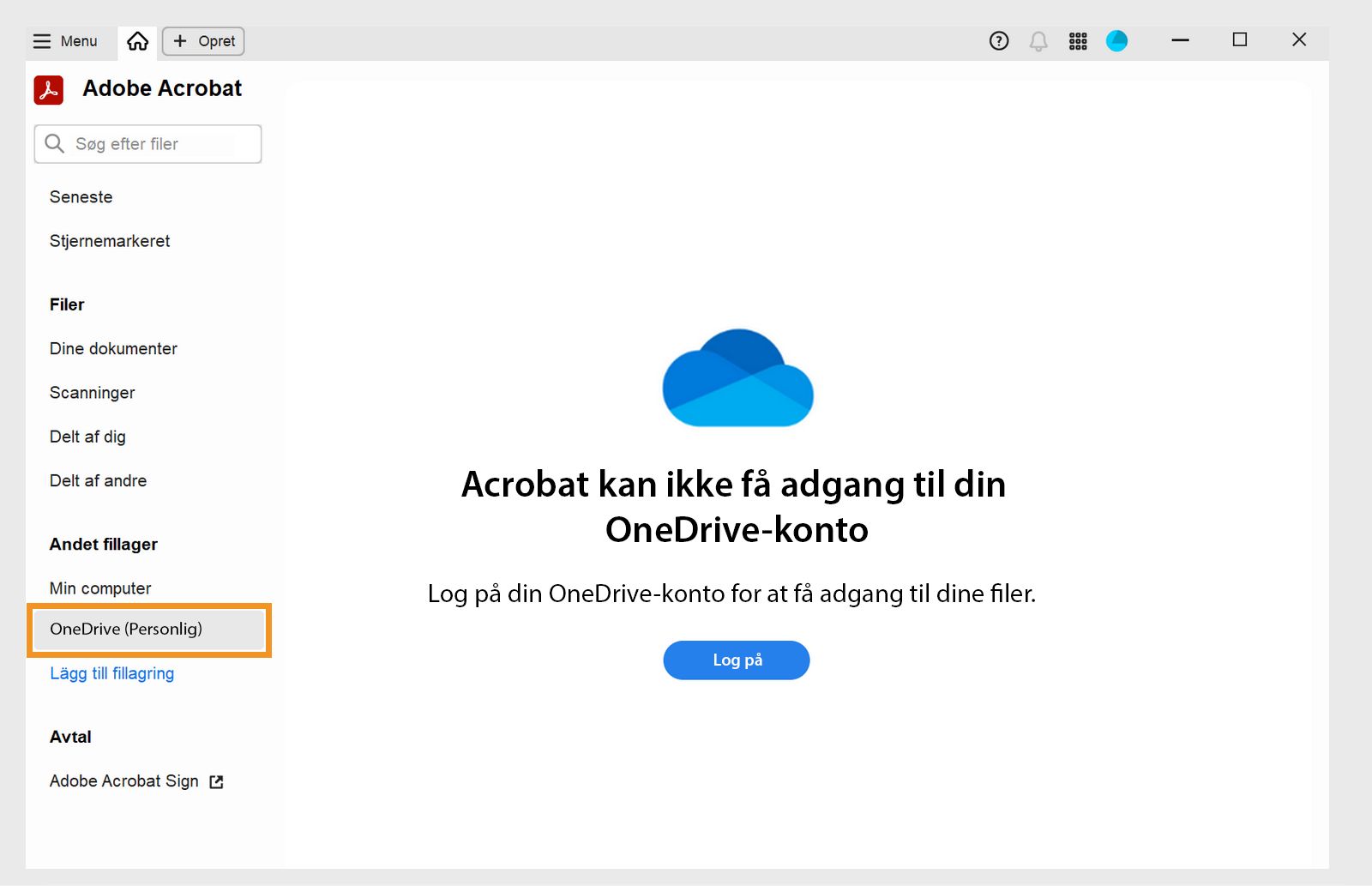Open Lägg till fillagring link
Image resolution: width=1372 pixels, height=886 pixels.
(x=111, y=673)
